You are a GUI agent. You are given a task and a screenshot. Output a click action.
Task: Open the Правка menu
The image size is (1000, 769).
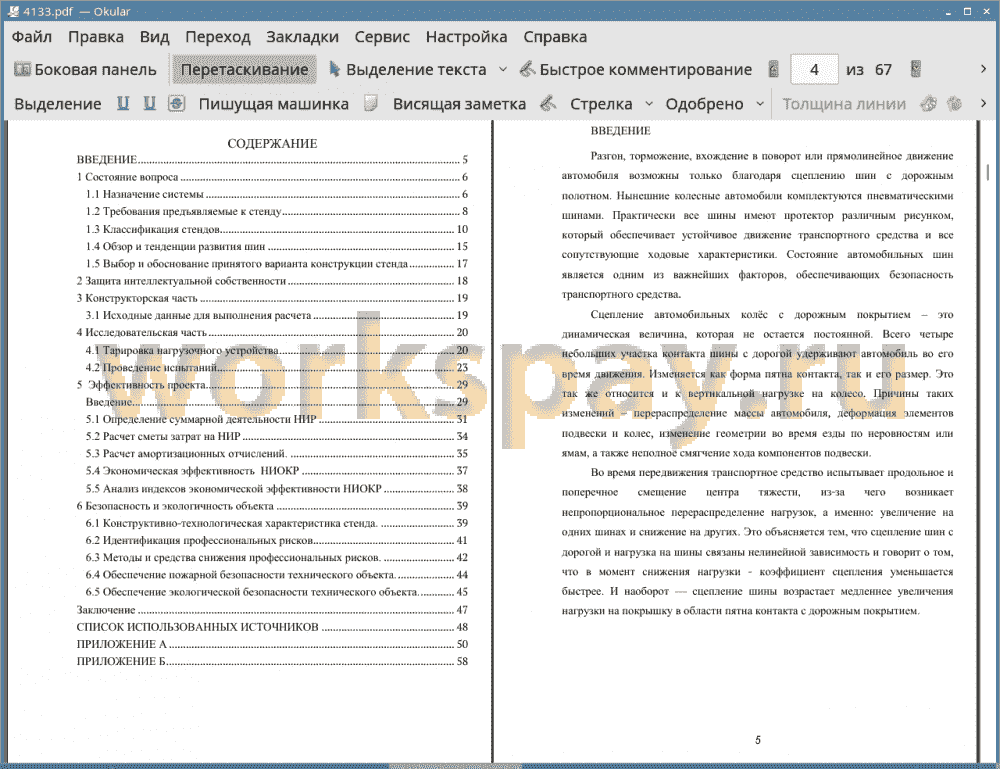tap(96, 37)
